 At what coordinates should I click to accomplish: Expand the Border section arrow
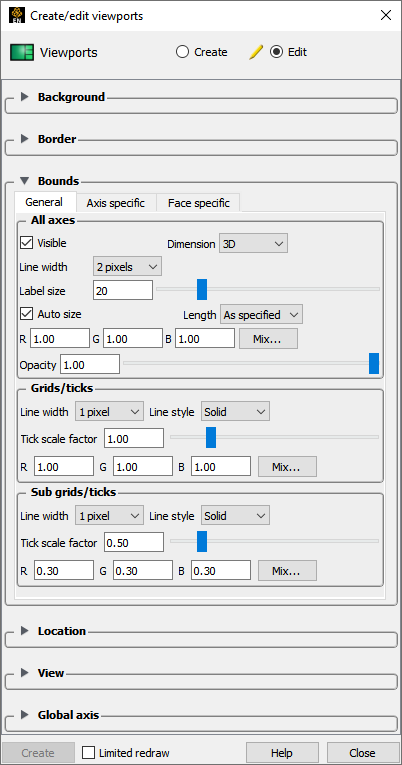(x=25, y=139)
